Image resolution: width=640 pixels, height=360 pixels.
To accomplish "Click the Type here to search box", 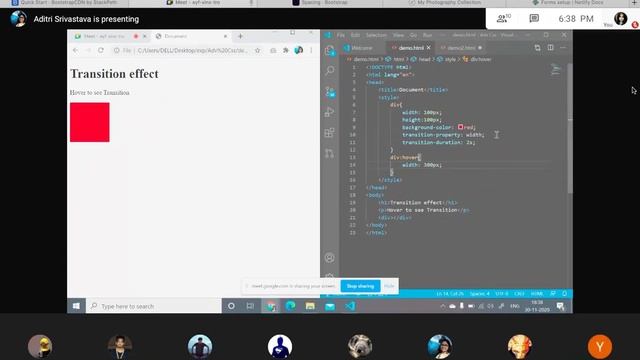I will coord(154,306).
